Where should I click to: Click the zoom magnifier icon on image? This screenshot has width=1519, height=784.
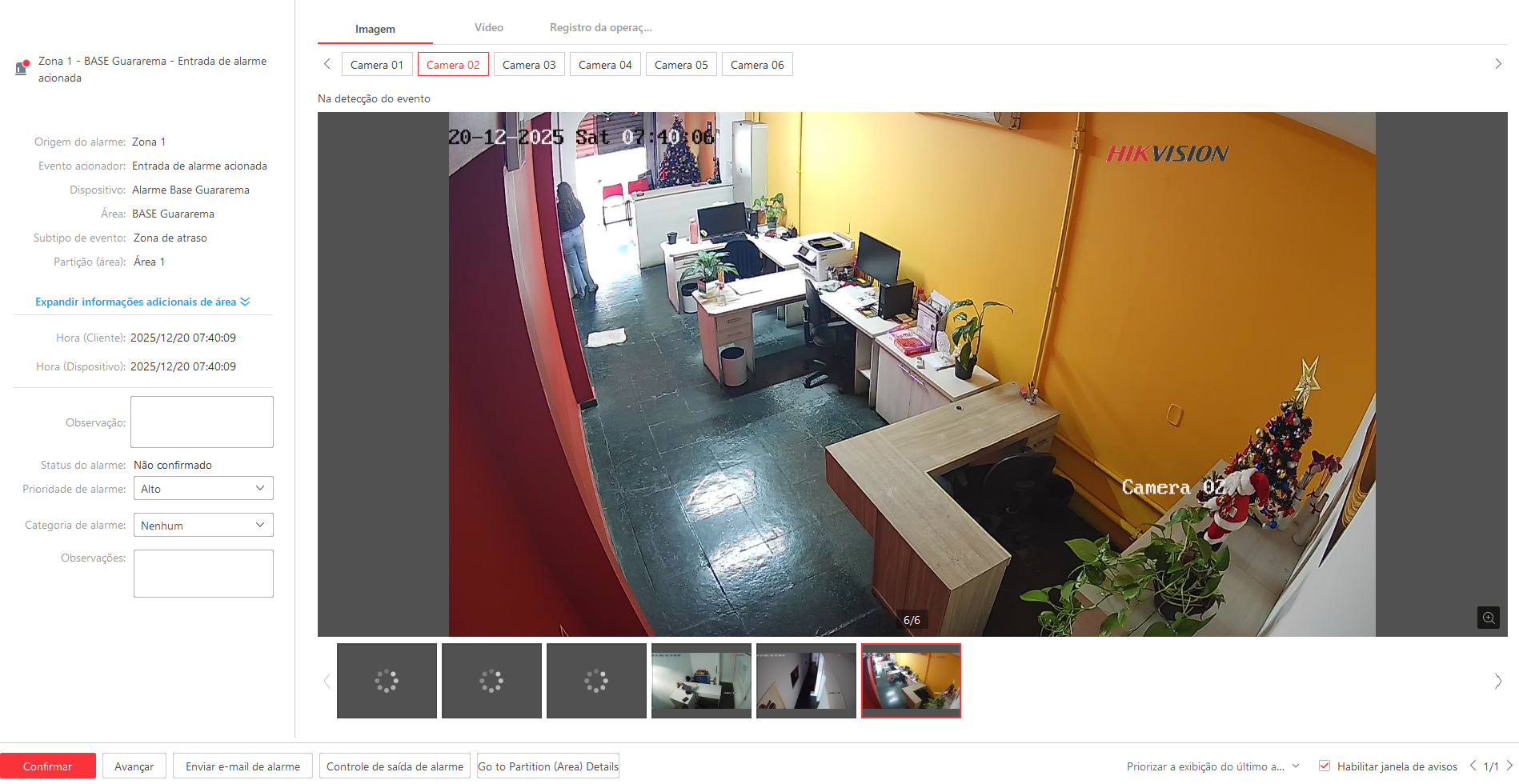(1488, 618)
